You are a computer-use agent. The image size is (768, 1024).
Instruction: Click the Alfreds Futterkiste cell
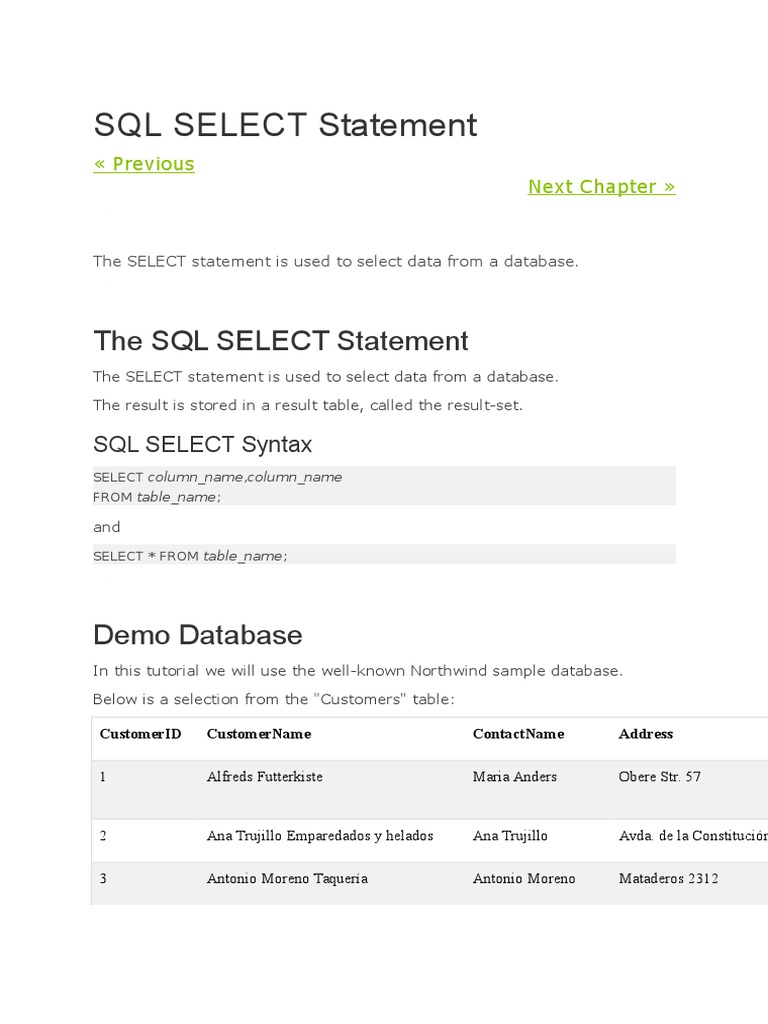coord(264,777)
